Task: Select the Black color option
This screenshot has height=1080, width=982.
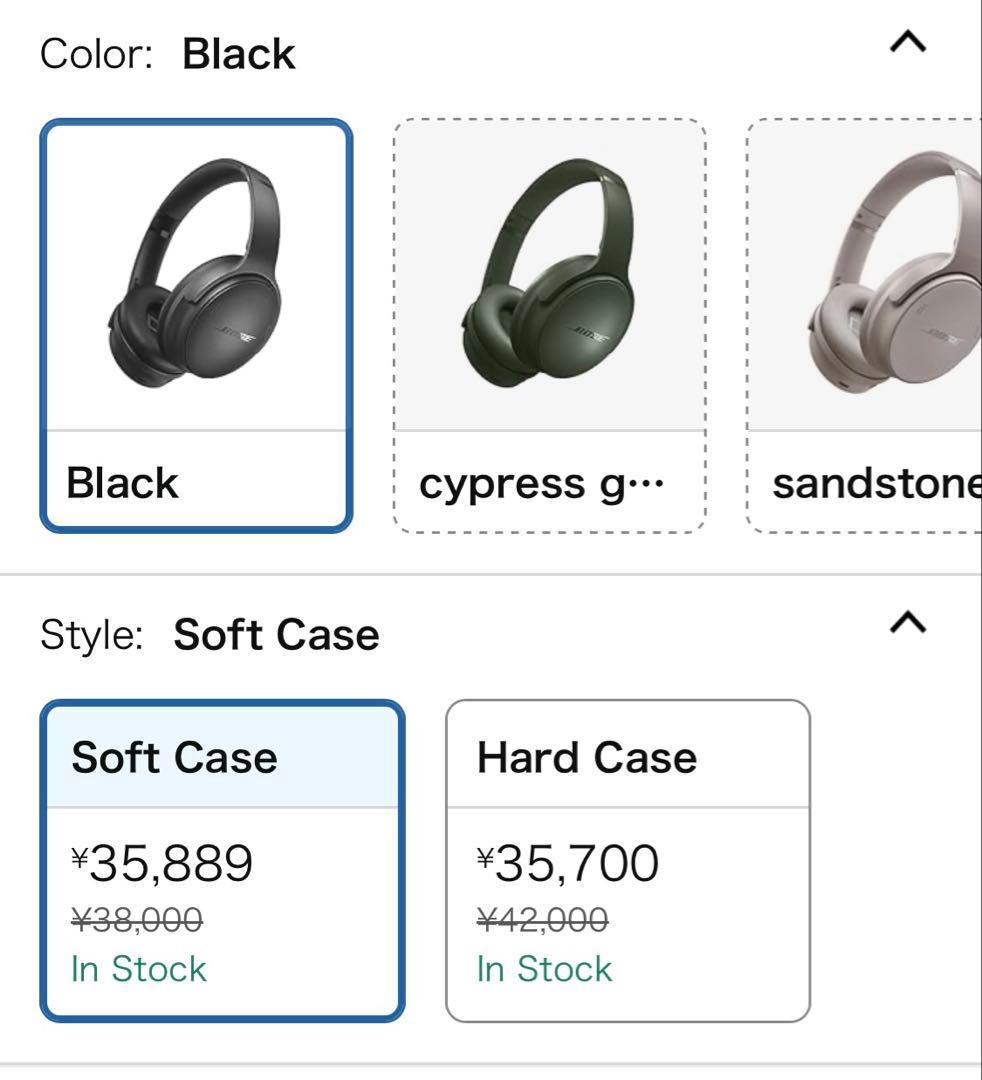Action: pos(196,325)
